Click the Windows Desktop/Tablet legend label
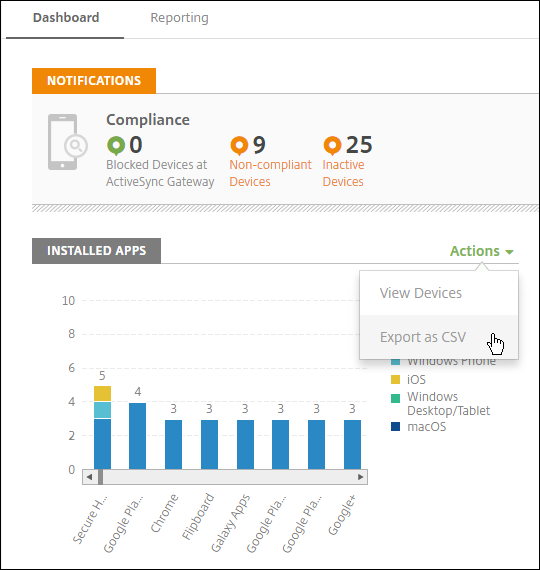 [x=448, y=404]
